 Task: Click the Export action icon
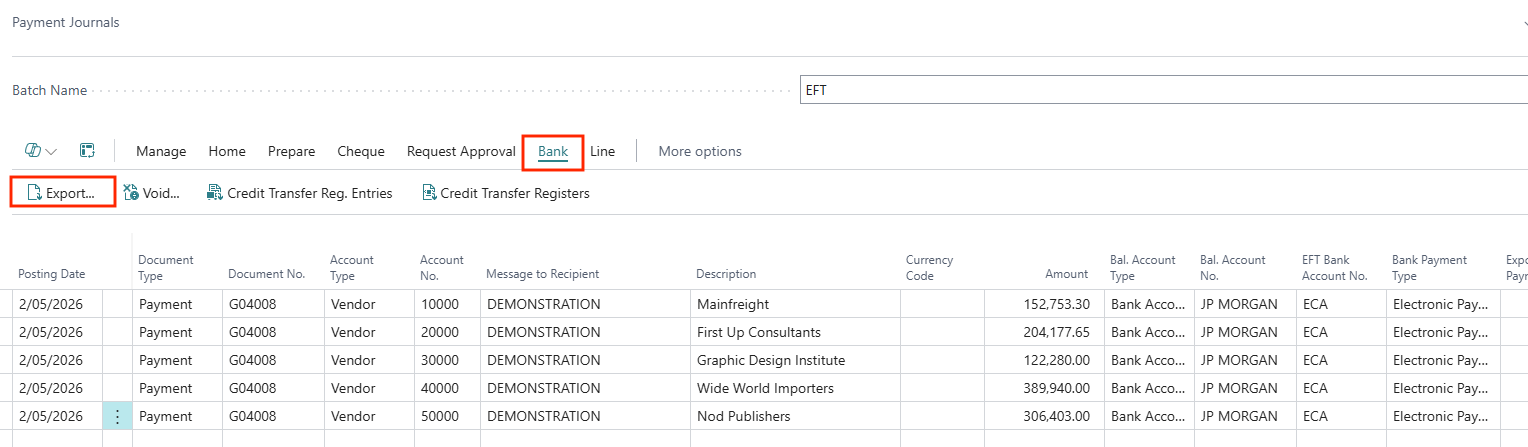tap(34, 193)
